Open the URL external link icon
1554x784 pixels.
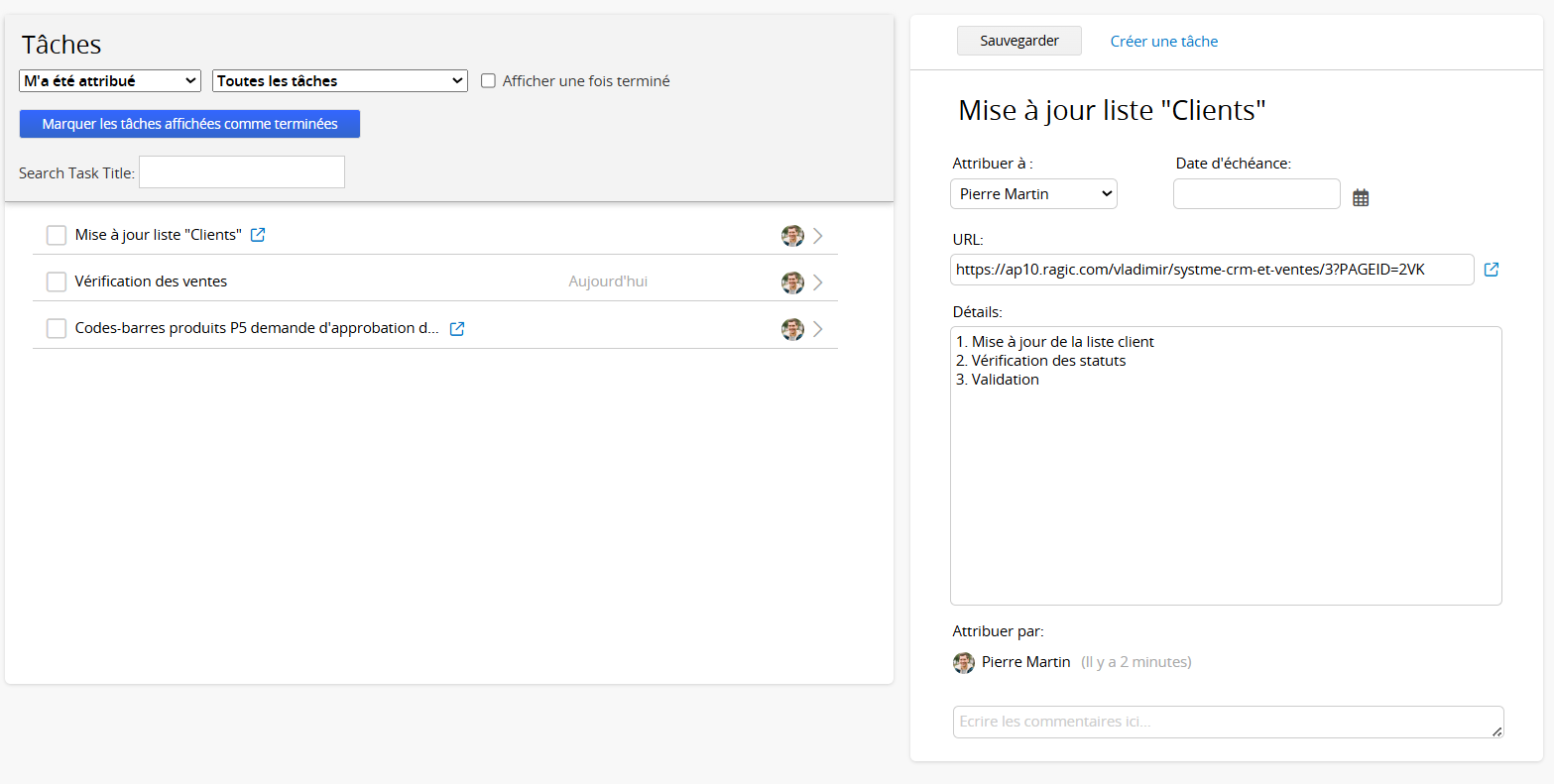pos(1491,269)
